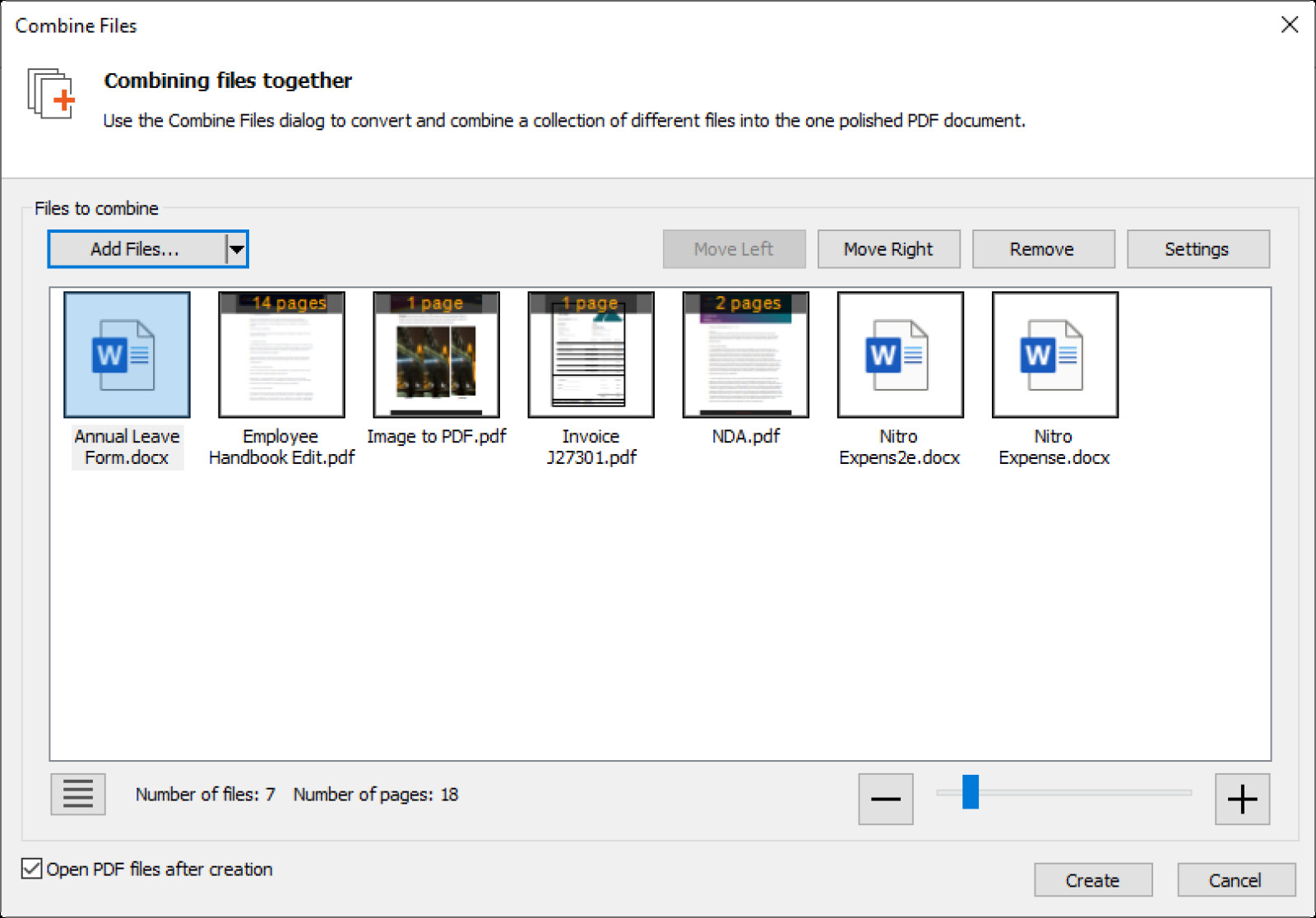Select the Word icon on Nitro Expense.docx
Image resolution: width=1316 pixels, height=918 pixels.
[1054, 354]
